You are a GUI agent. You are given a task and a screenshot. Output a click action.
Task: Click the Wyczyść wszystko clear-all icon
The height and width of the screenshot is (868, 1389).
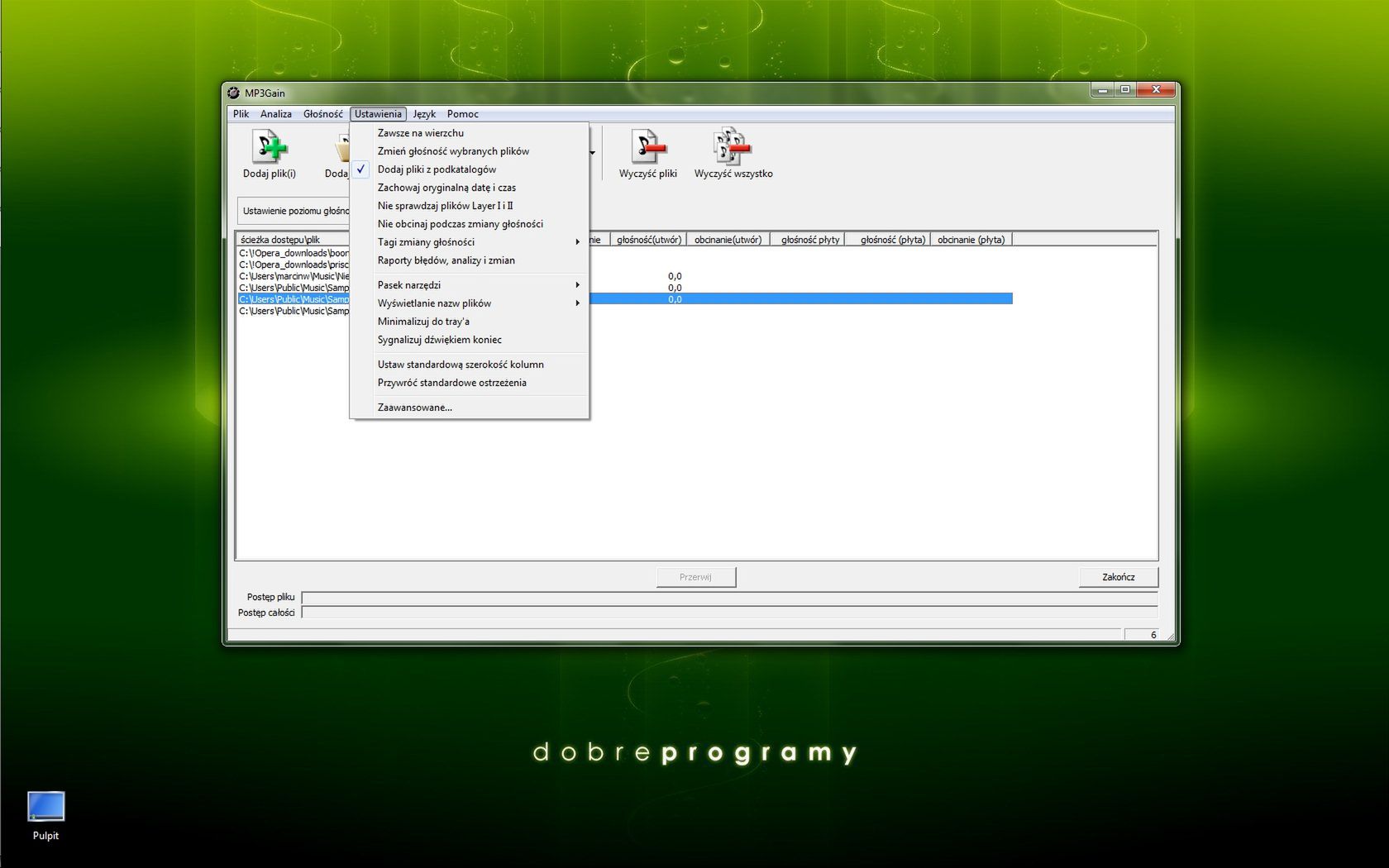[x=733, y=146]
